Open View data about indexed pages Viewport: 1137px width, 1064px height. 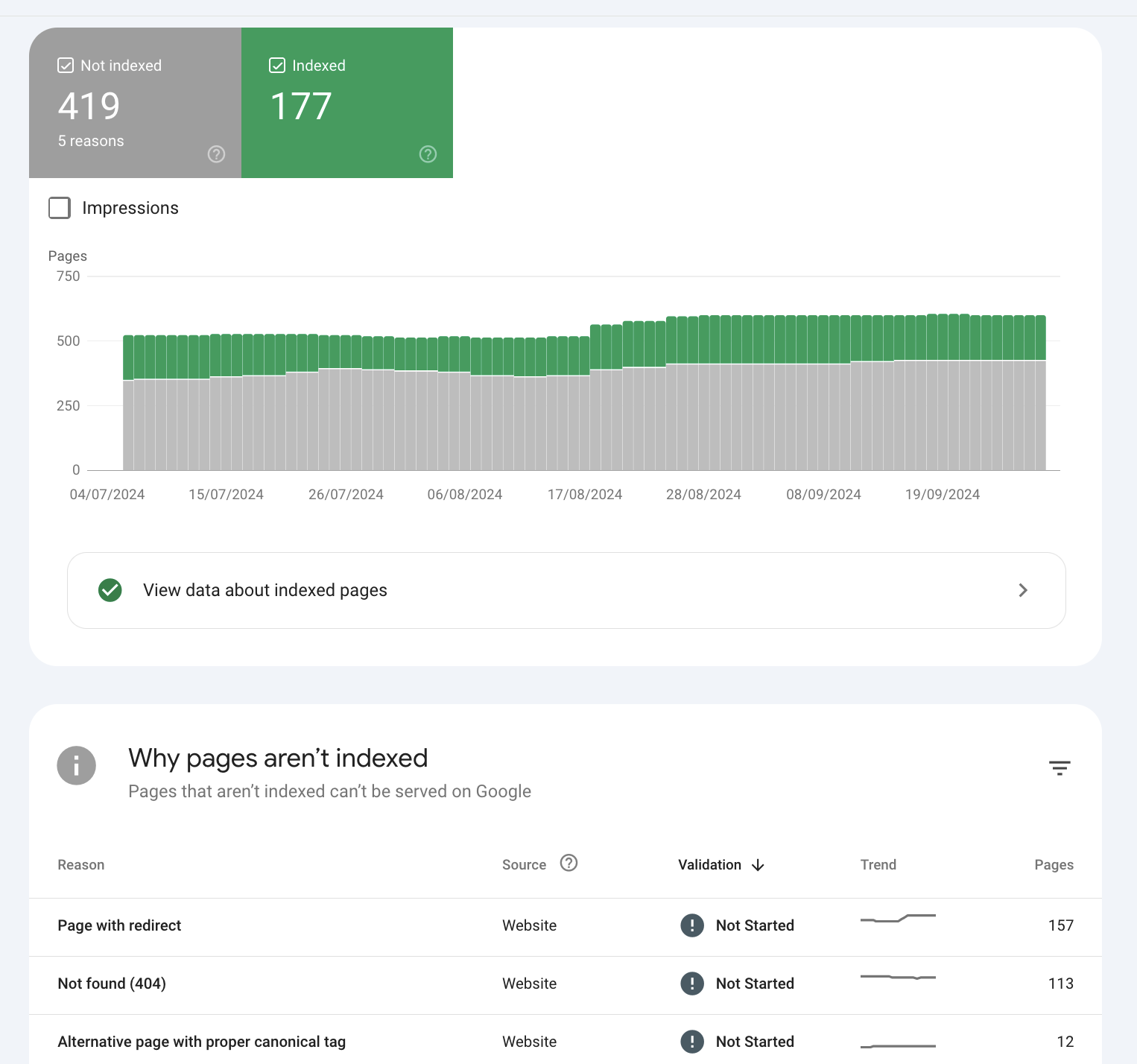coord(566,590)
